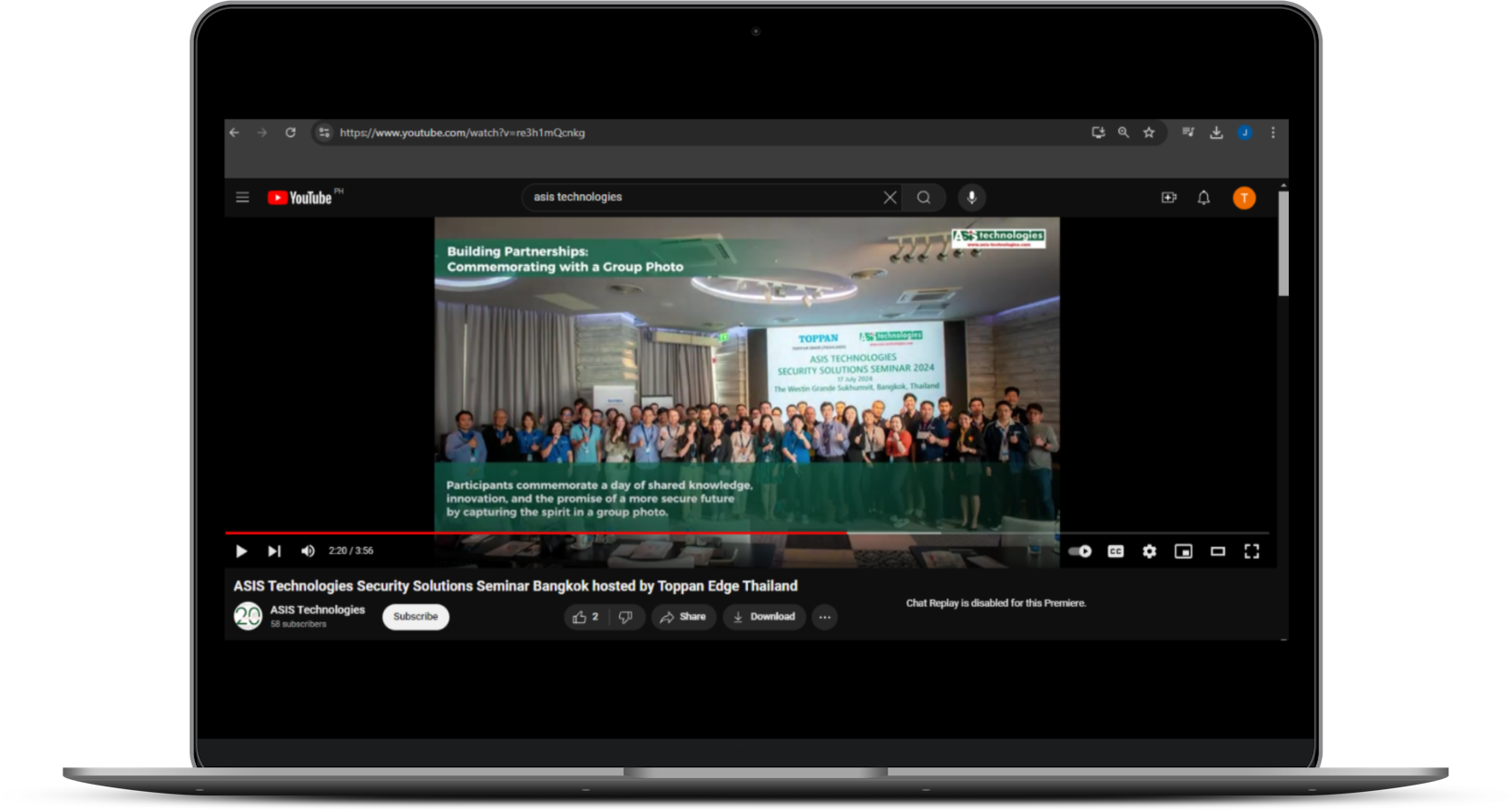Open the YouTube hamburger guide menu
The height and width of the screenshot is (810, 1512).
242,197
